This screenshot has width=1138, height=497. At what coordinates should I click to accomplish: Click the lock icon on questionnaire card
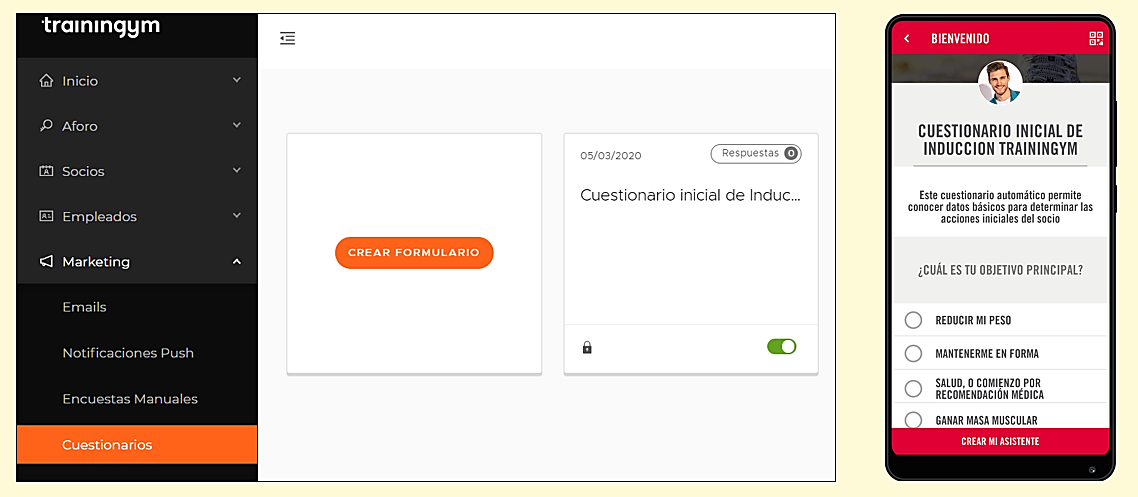pyautogui.click(x=587, y=348)
